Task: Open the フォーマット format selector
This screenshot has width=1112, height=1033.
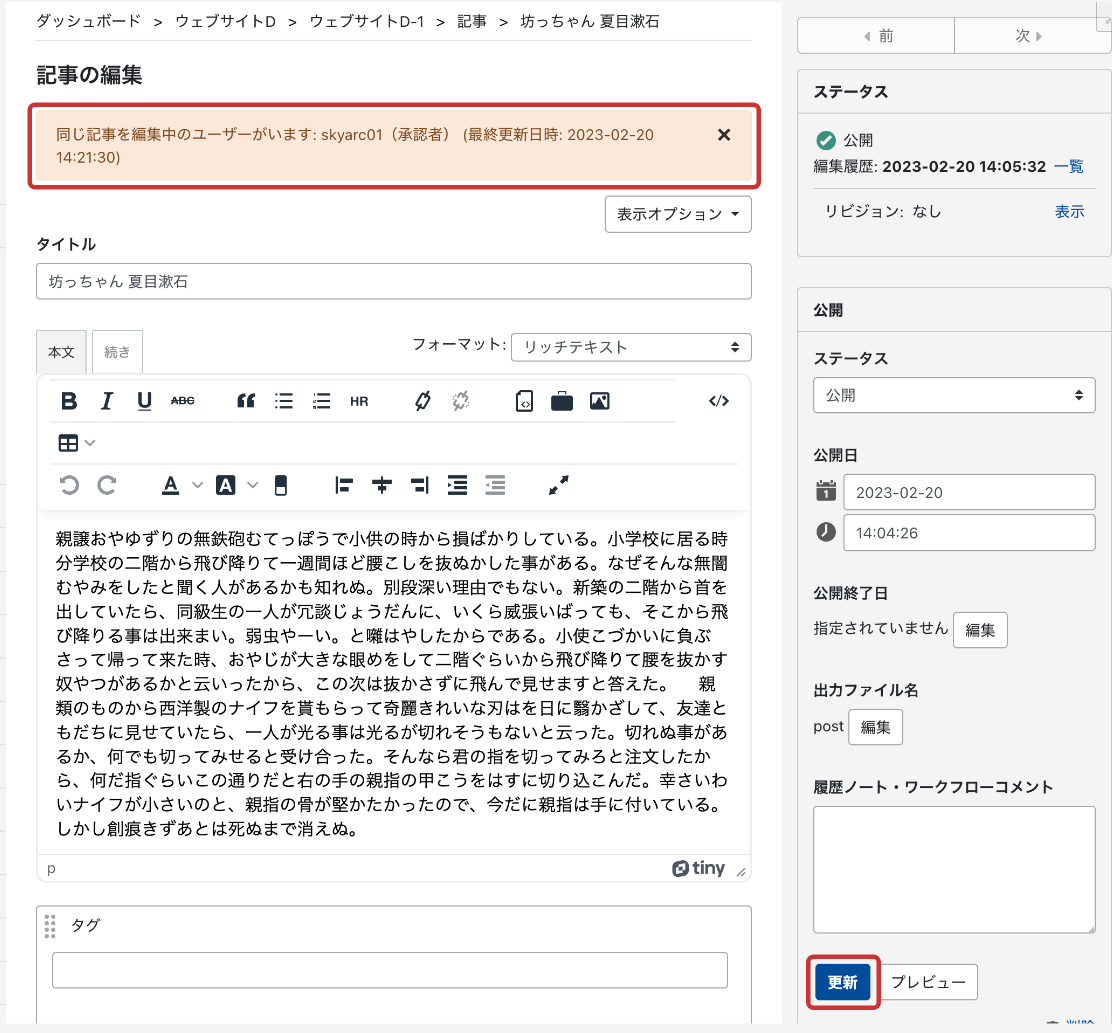Action: pos(630,347)
